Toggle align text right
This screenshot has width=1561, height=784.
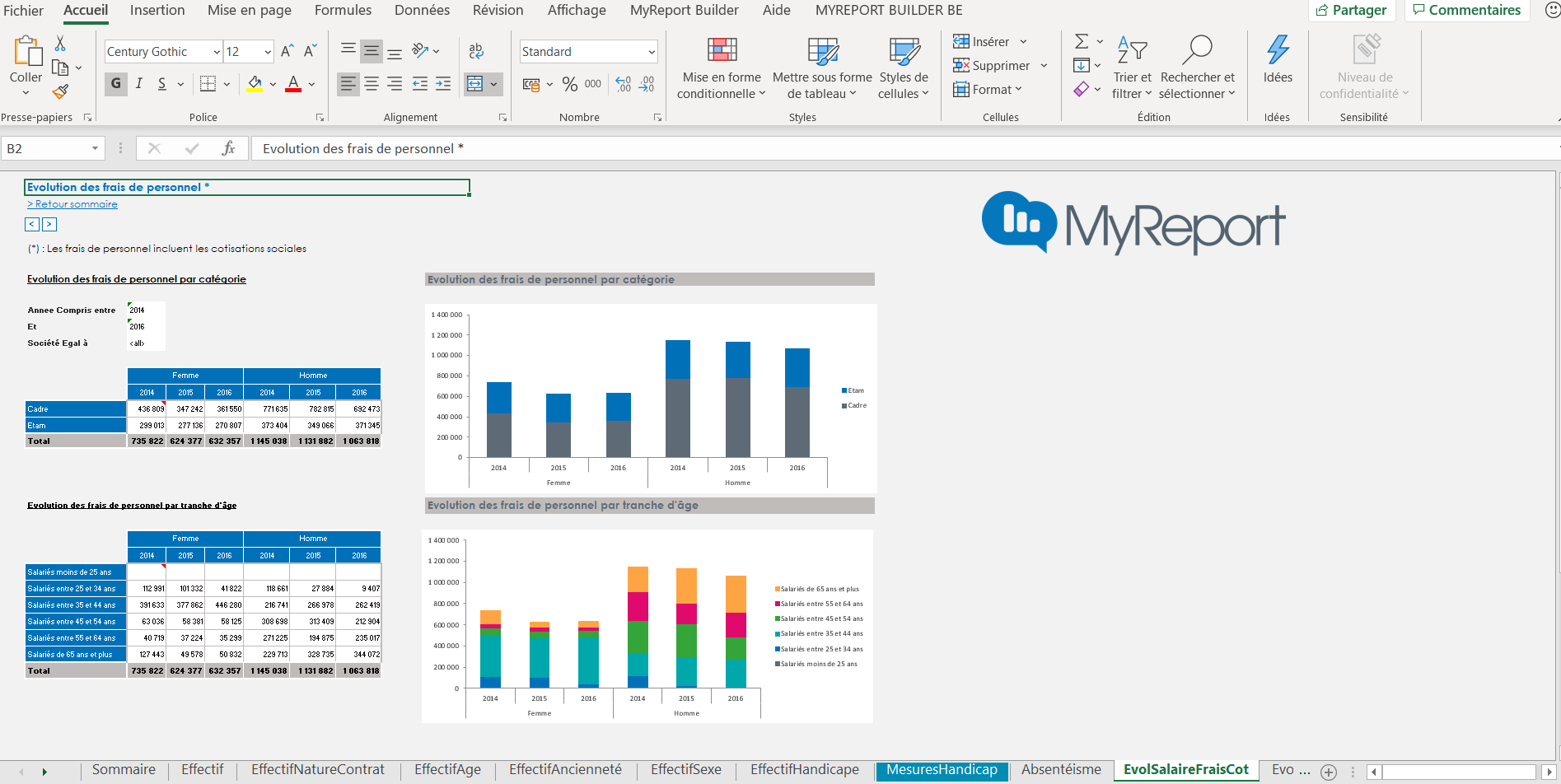[x=395, y=83]
